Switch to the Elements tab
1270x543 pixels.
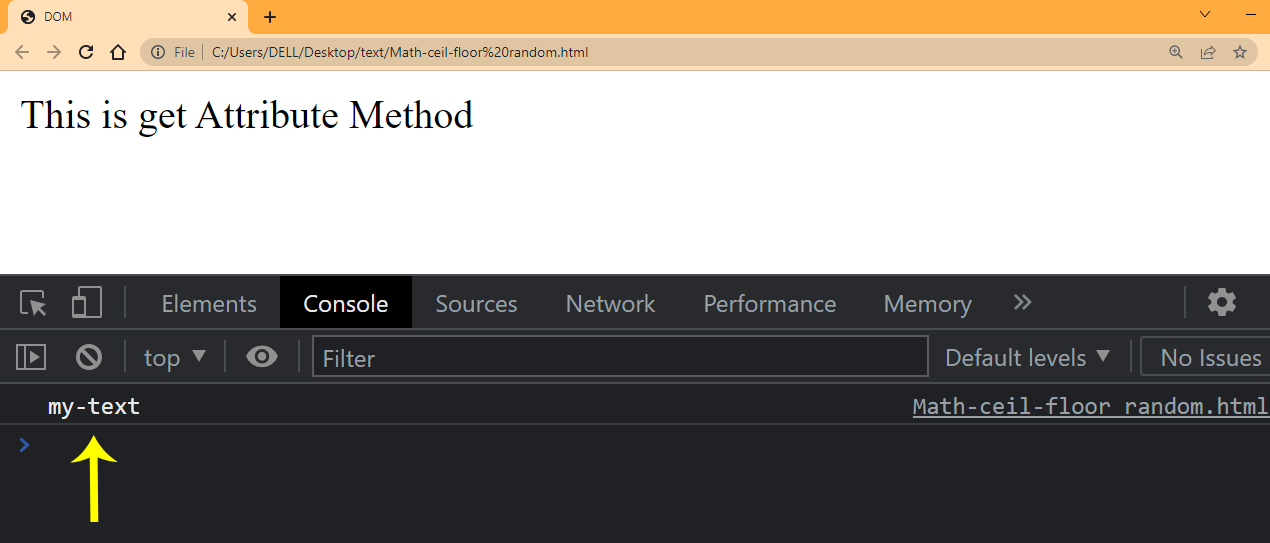pyautogui.click(x=209, y=303)
